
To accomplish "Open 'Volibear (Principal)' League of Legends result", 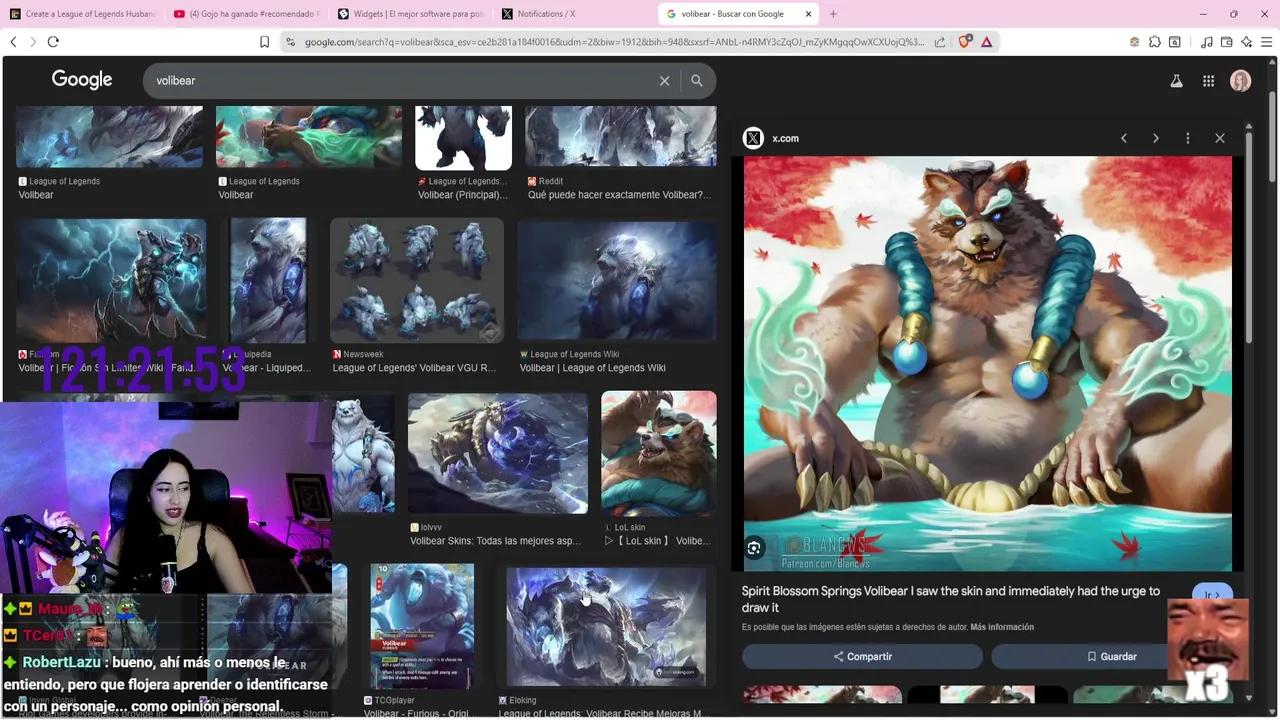I will (464, 195).
